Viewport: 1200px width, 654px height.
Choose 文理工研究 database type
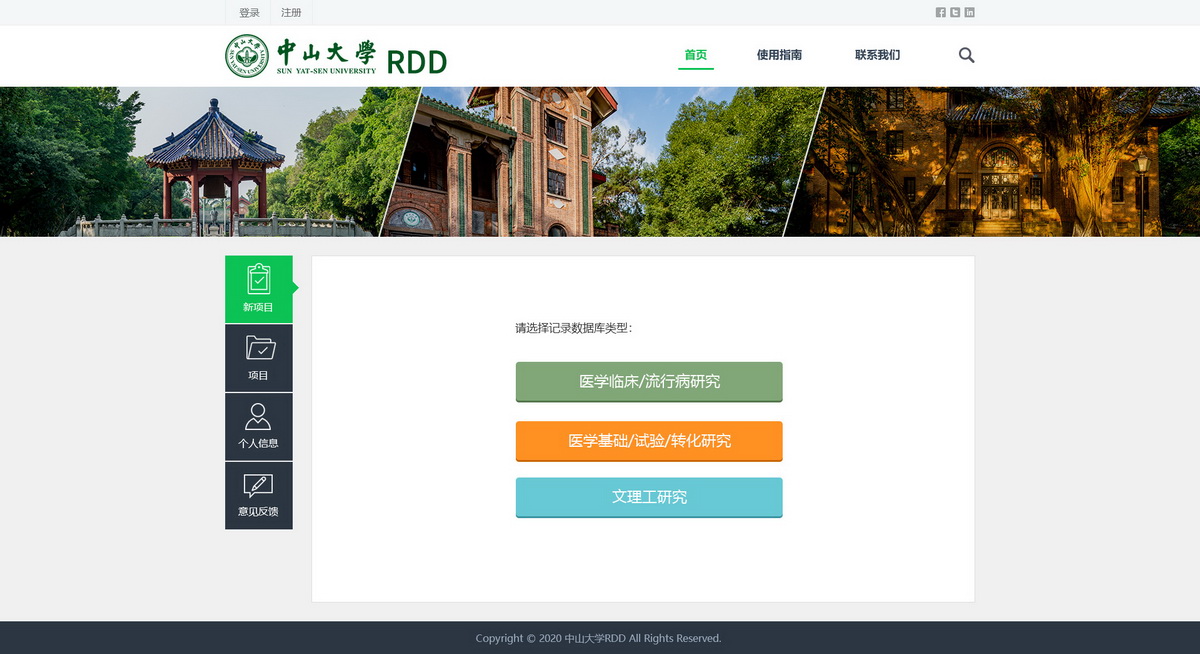click(649, 497)
